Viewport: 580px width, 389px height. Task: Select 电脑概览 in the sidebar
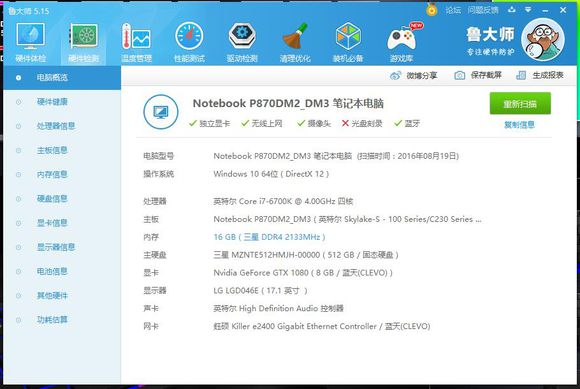click(x=62, y=78)
